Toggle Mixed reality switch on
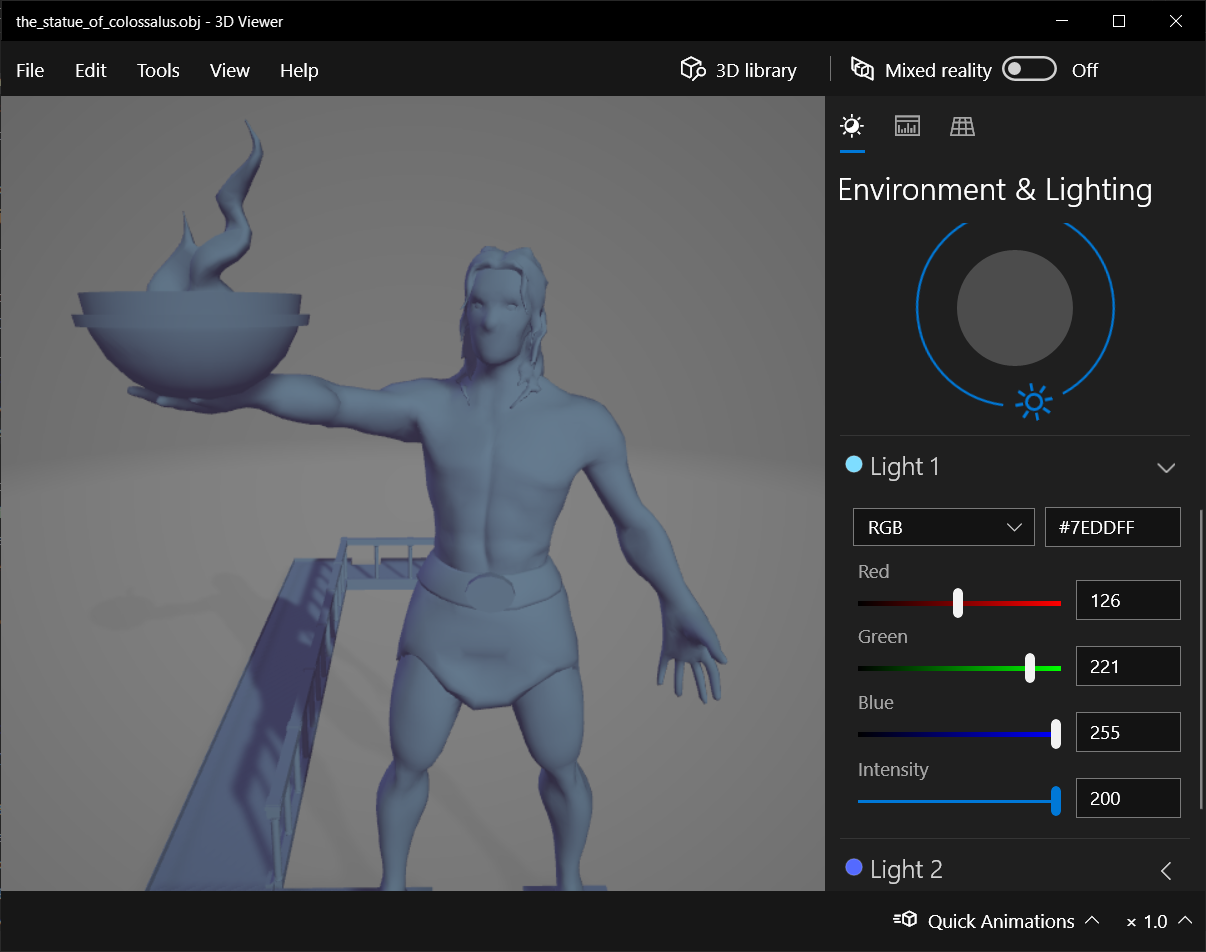Screen dimensions: 1206x952 click(x=1029, y=69)
